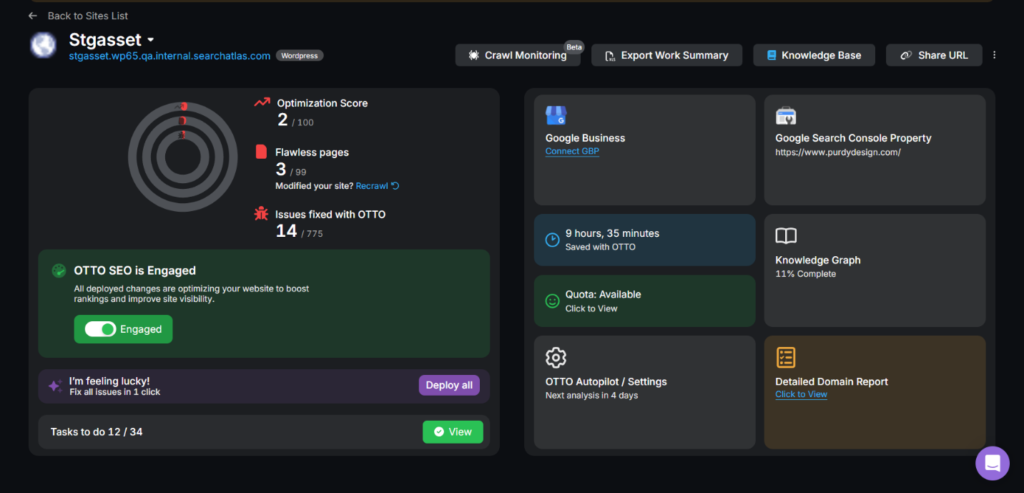This screenshot has width=1024, height=493.
Task: Open the three-dot more options menu
Action: coord(994,56)
